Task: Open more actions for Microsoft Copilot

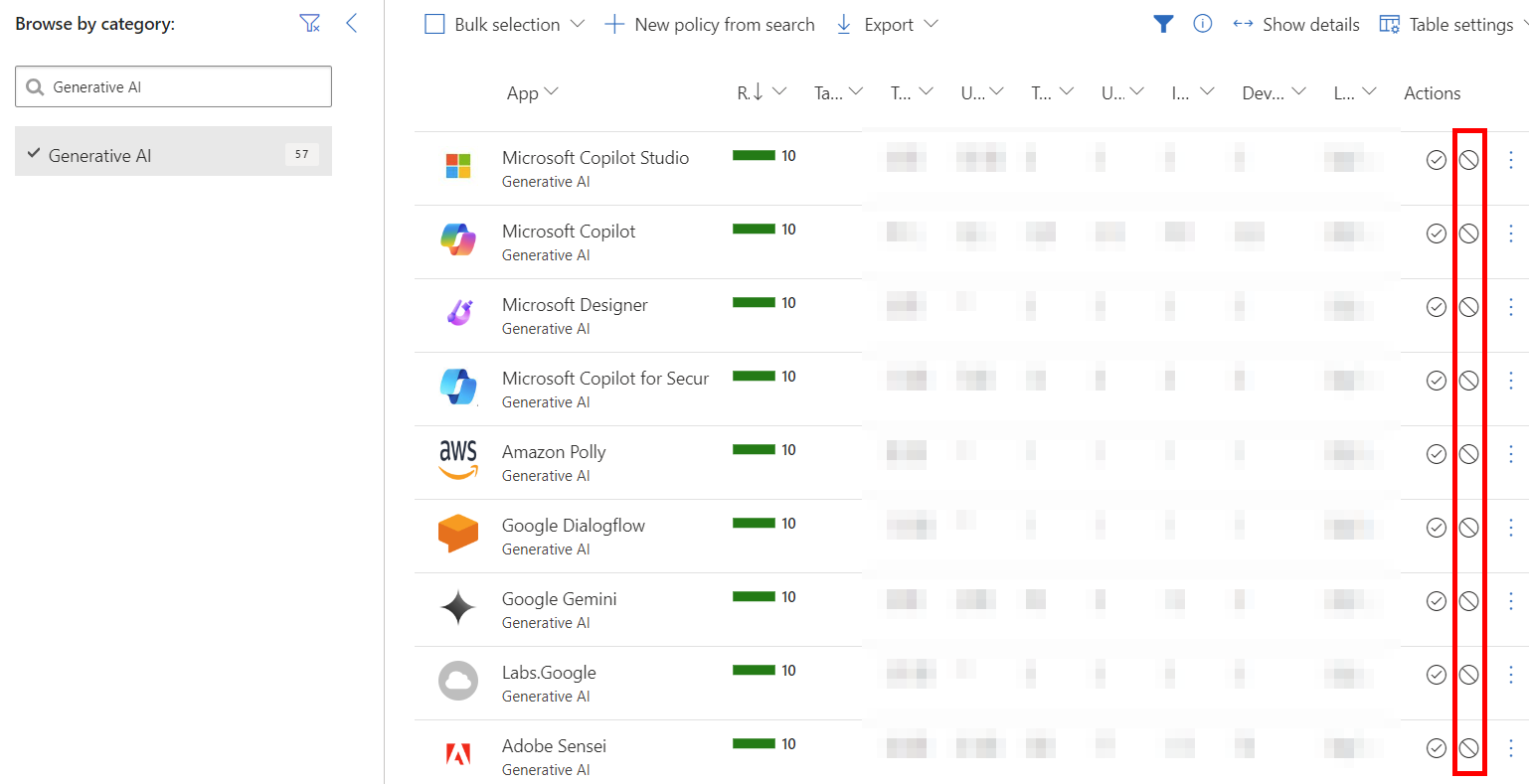Action: [x=1511, y=234]
